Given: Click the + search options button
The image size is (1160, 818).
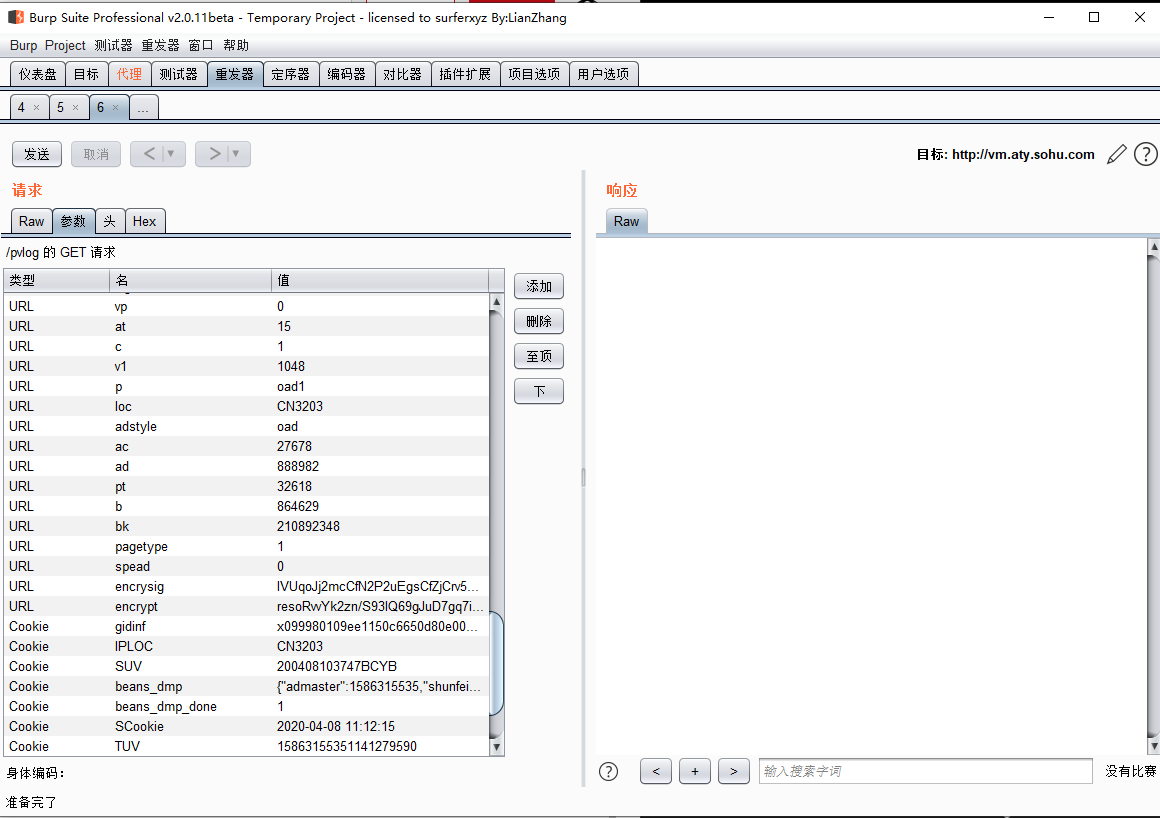Looking at the screenshot, I should click(695, 771).
